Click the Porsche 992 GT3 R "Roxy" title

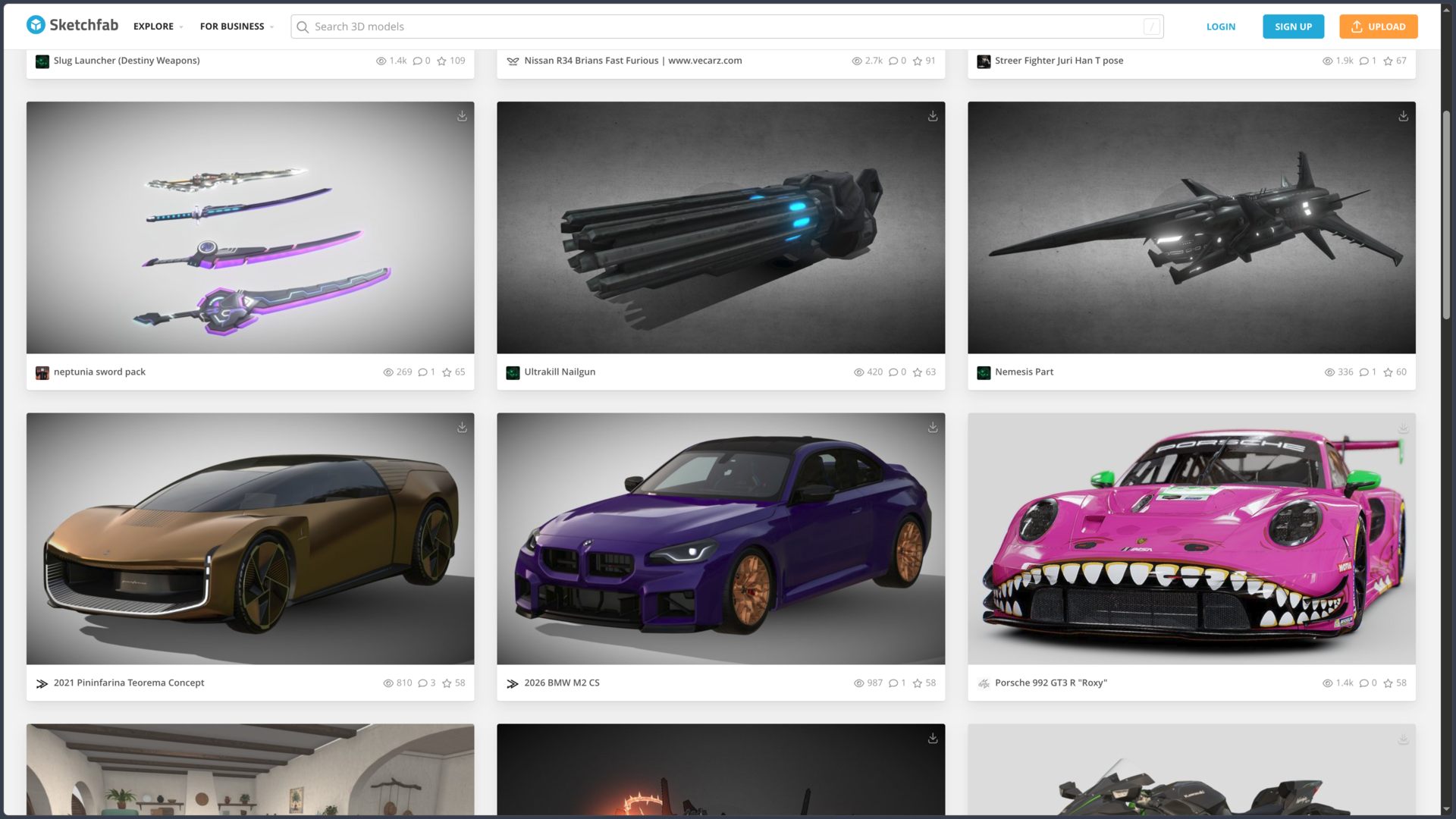pyautogui.click(x=1051, y=683)
